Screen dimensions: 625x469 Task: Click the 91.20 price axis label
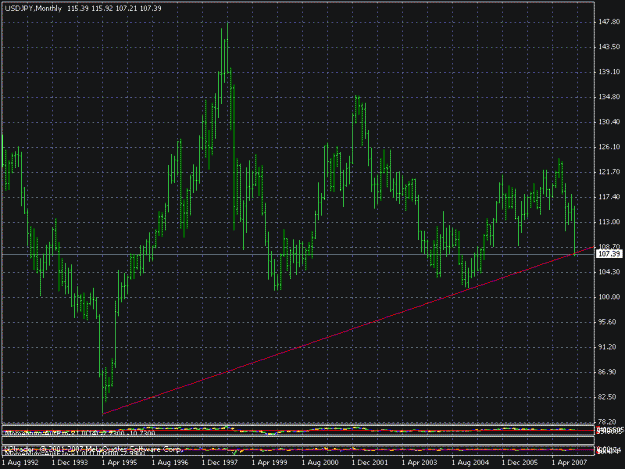pos(609,347)
